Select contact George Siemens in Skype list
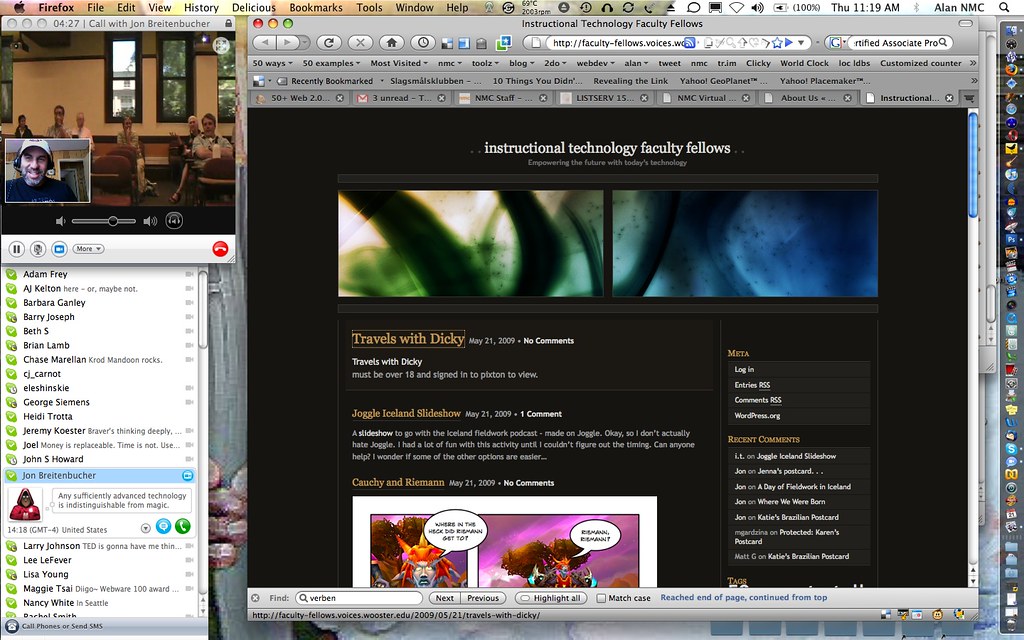Viewport: 1024px width, 640px height. pyautogui.click(x=56, y=402)
